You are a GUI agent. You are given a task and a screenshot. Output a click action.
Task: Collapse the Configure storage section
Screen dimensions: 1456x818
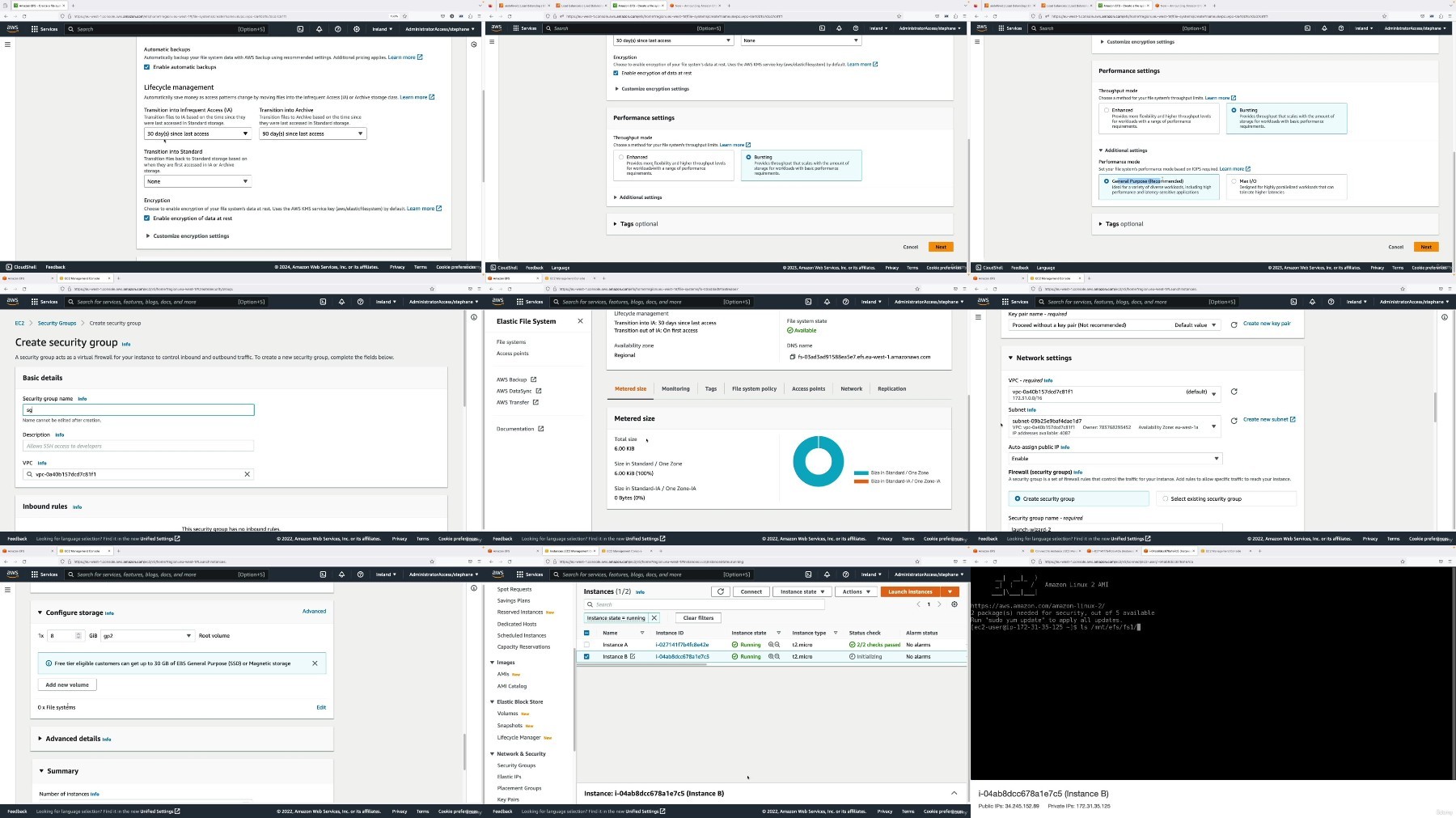[x=40, y=612]
